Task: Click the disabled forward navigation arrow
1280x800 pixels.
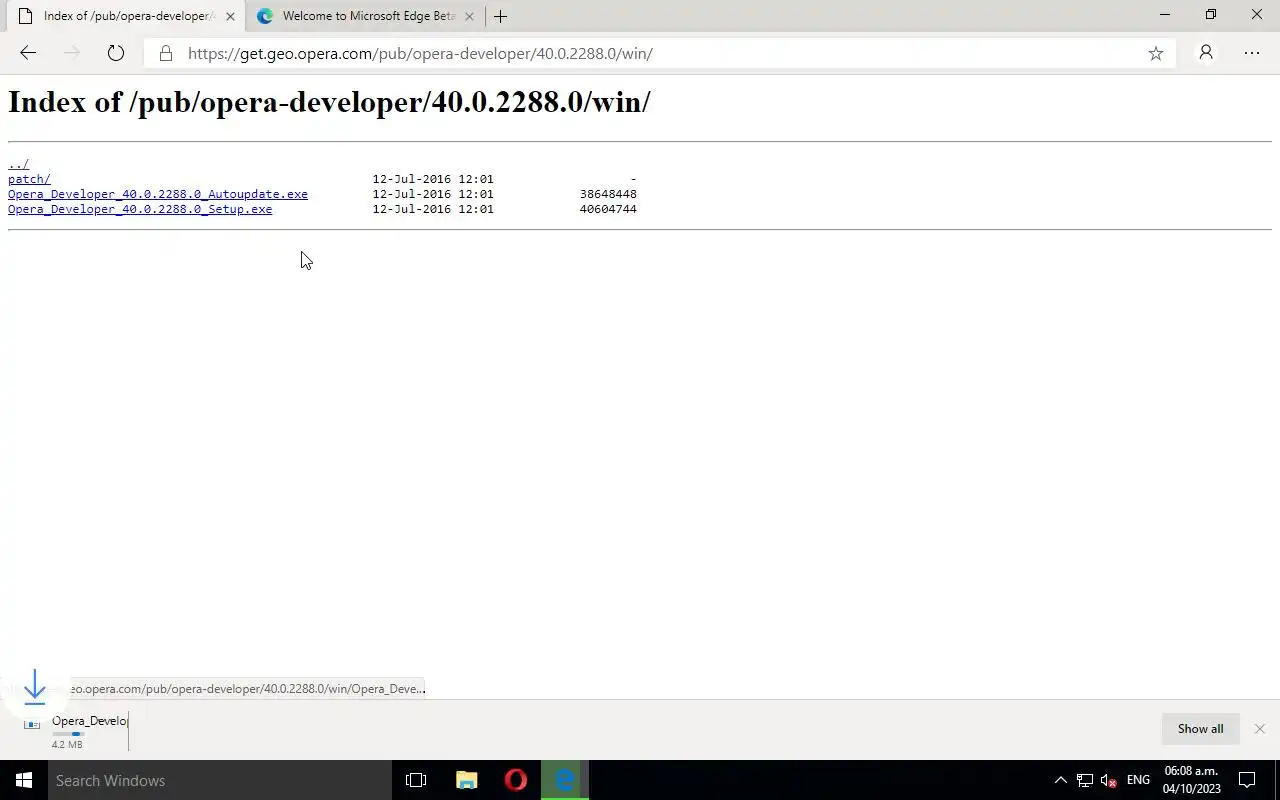Action: pyautogui.click(x=71, y=53)
